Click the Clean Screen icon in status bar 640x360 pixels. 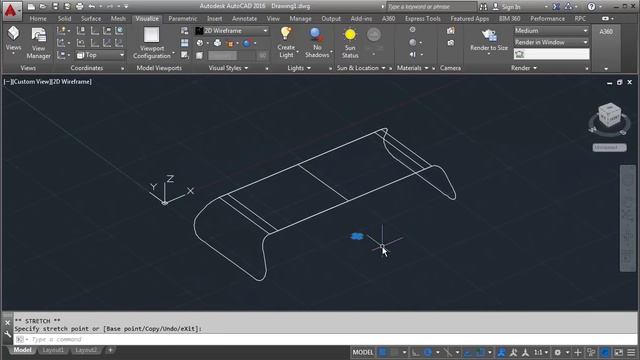pos(619,352)
